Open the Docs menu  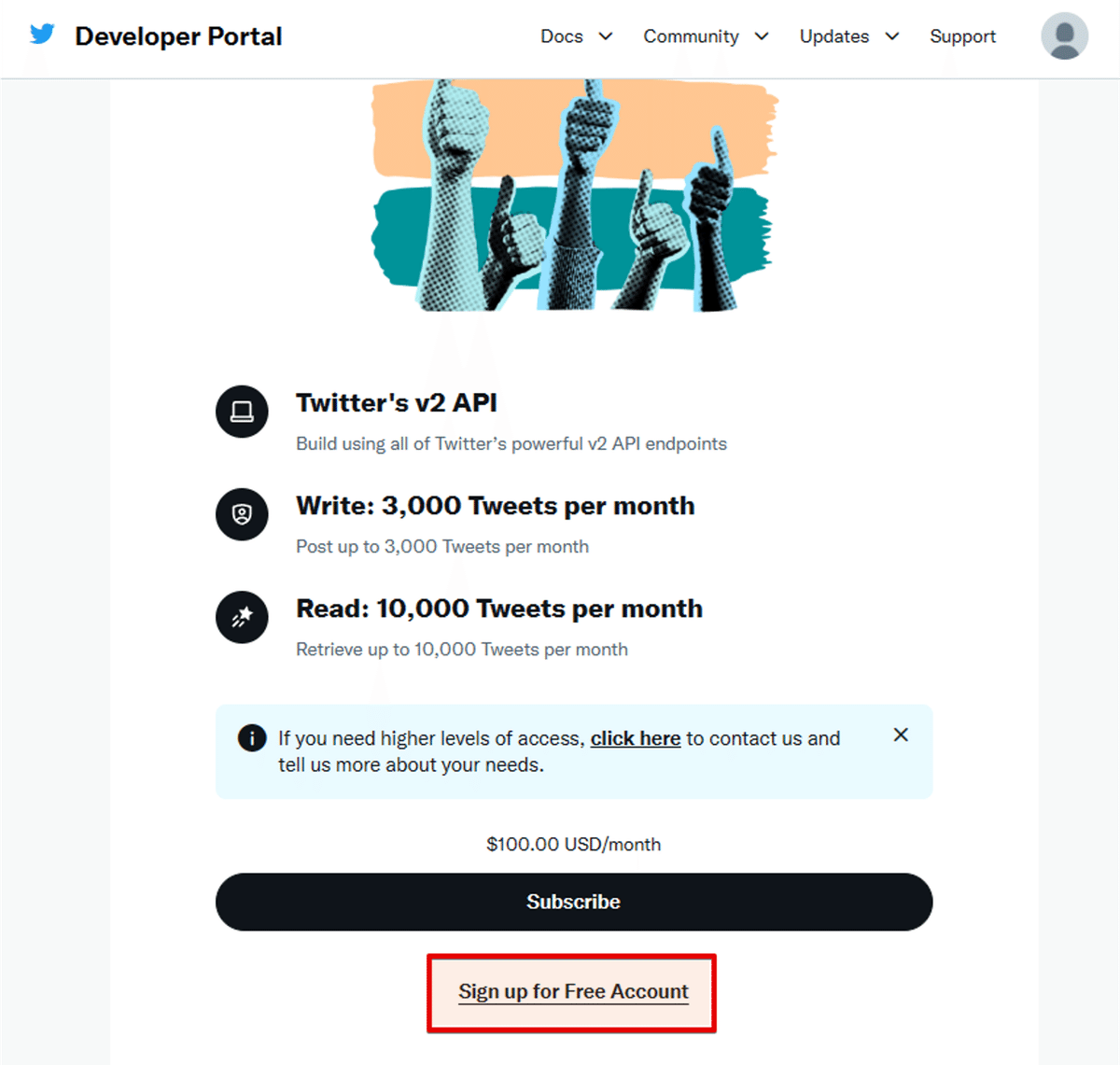click(x=562, y=36)
